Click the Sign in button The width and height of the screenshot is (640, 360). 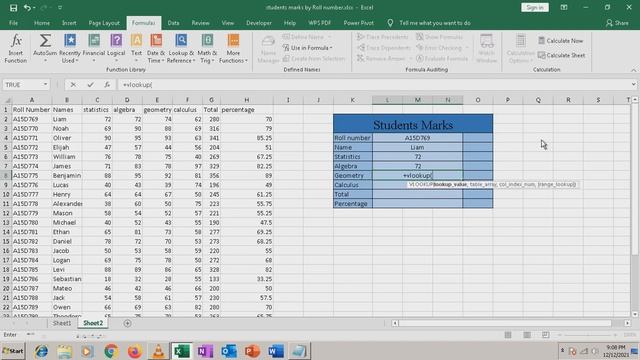(x=535, y=7)
